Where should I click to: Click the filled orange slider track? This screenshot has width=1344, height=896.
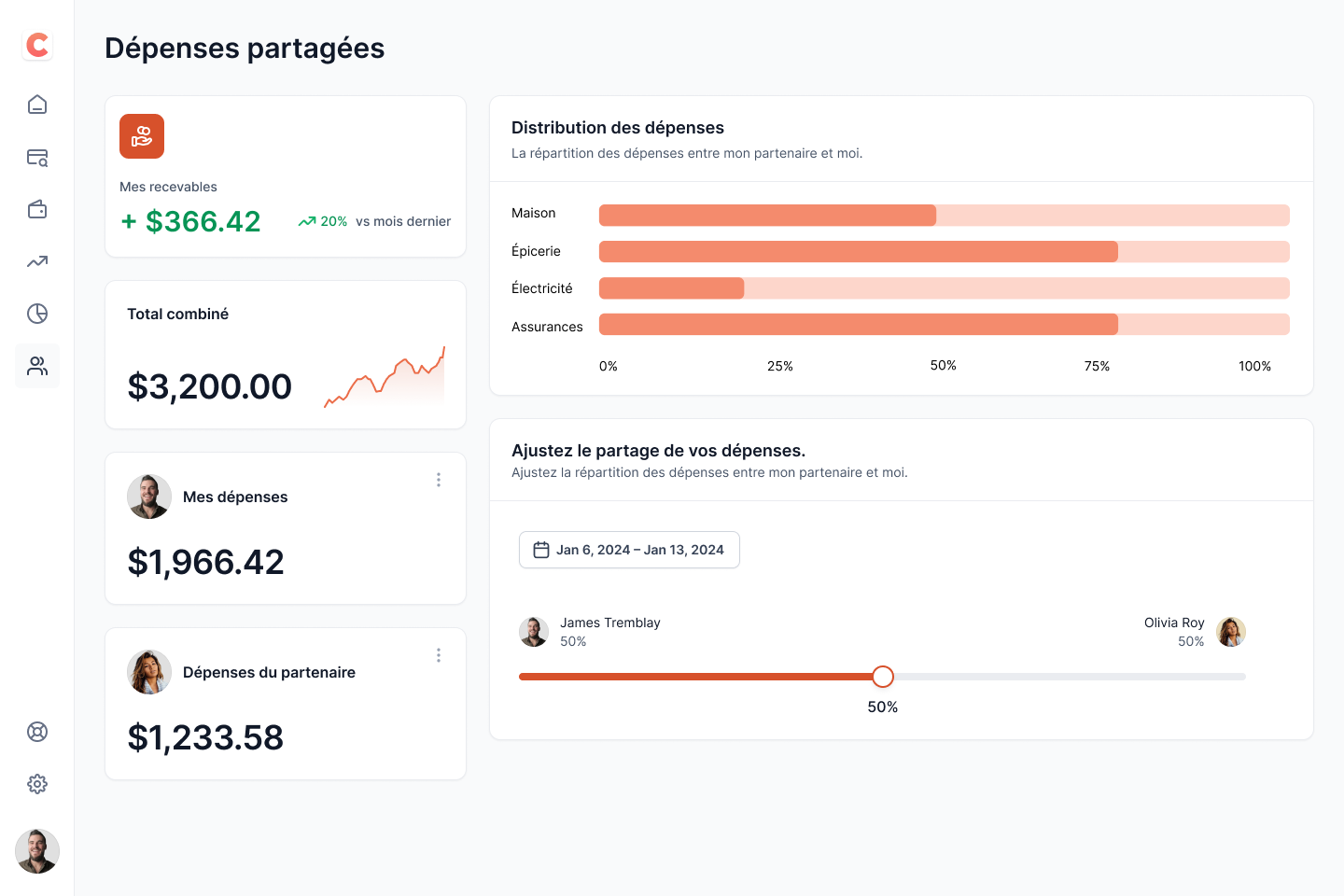tap(695, 677)
